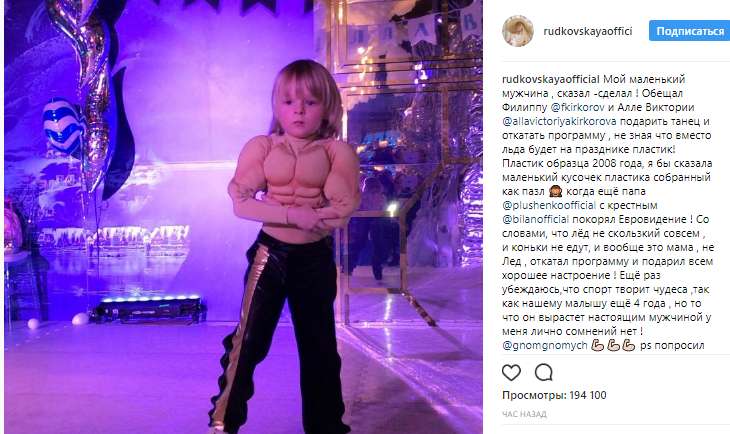Viewport: 730px width, 434px height.
Task: Open the @plushenkoofficial mention
Action: (549, 205)
